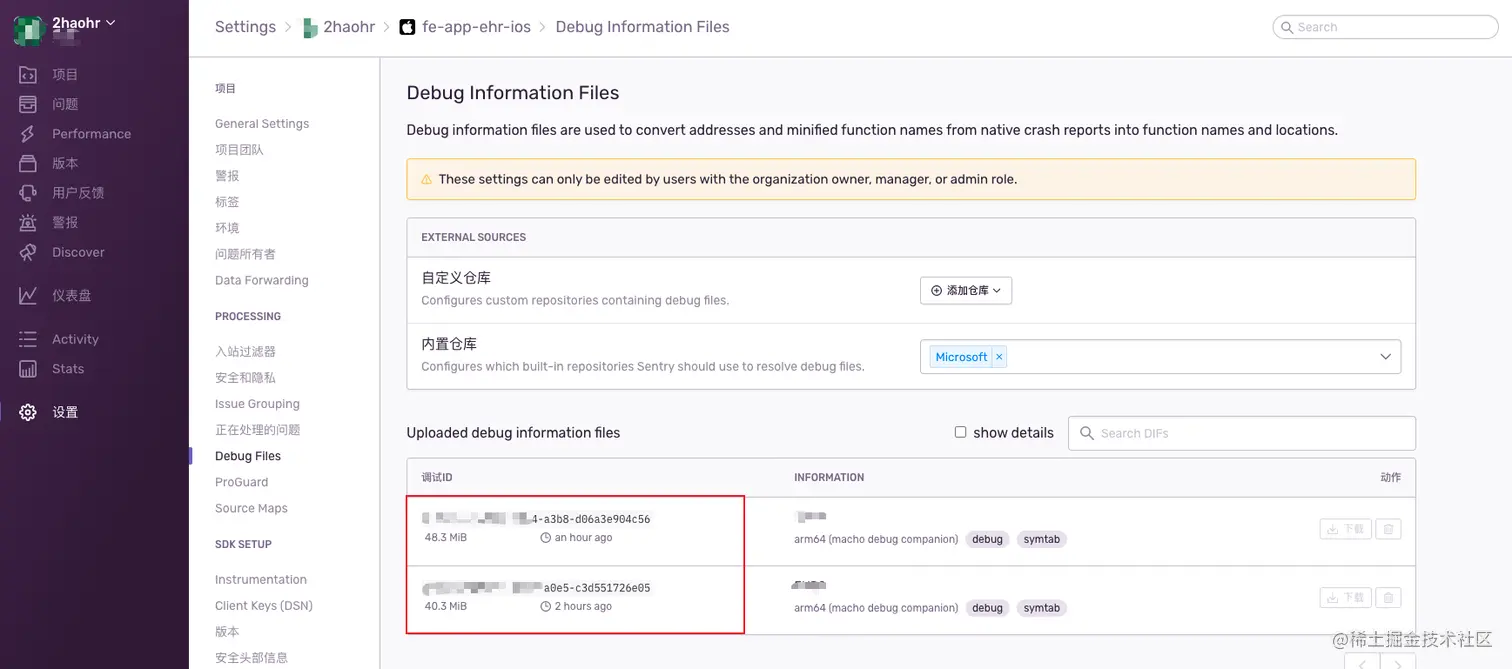Click 下载 button for 40.3 MiB file
The image size is (1512, 669).
(1345, 598)
